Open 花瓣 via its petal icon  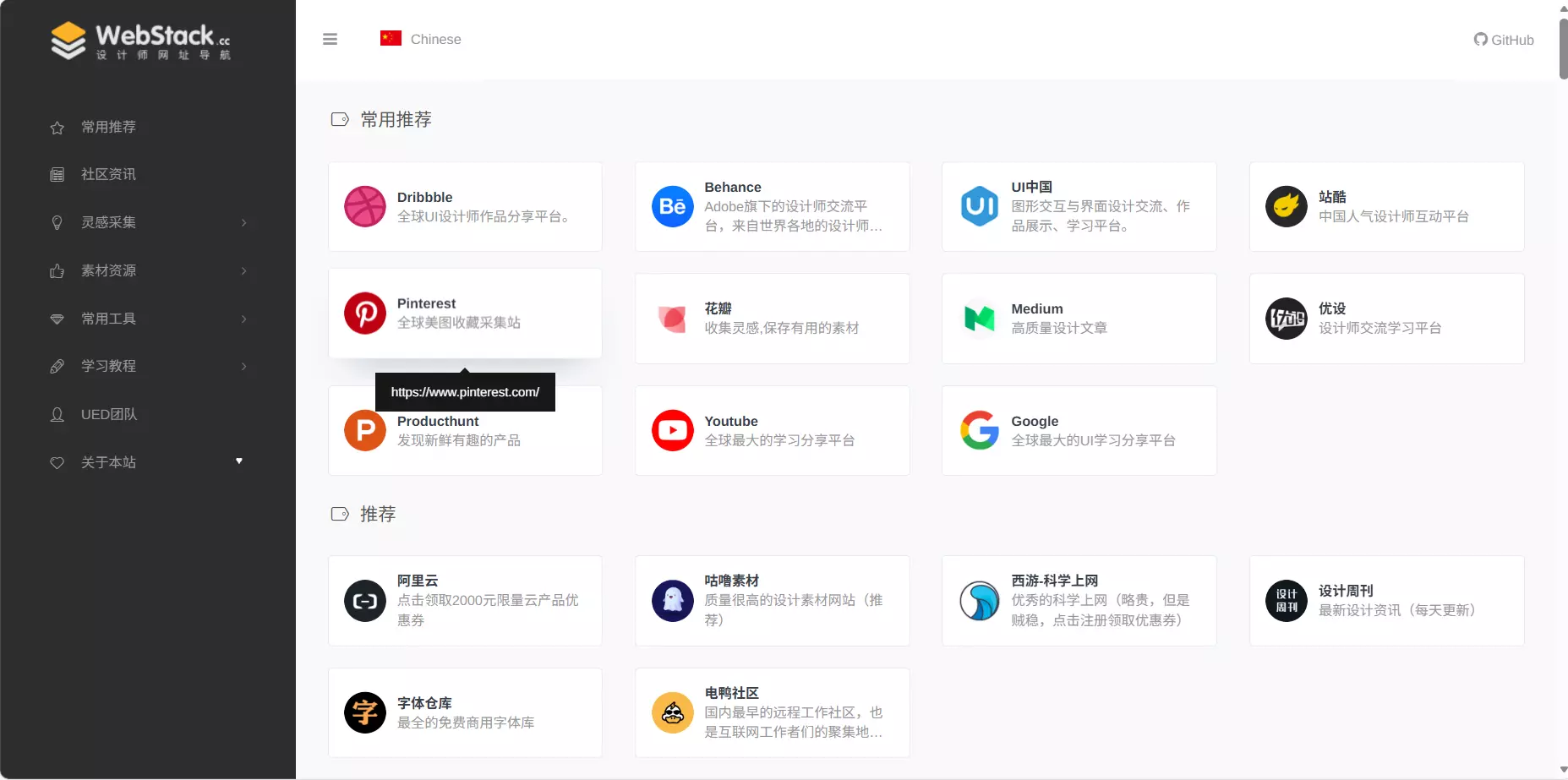point(672,319)
